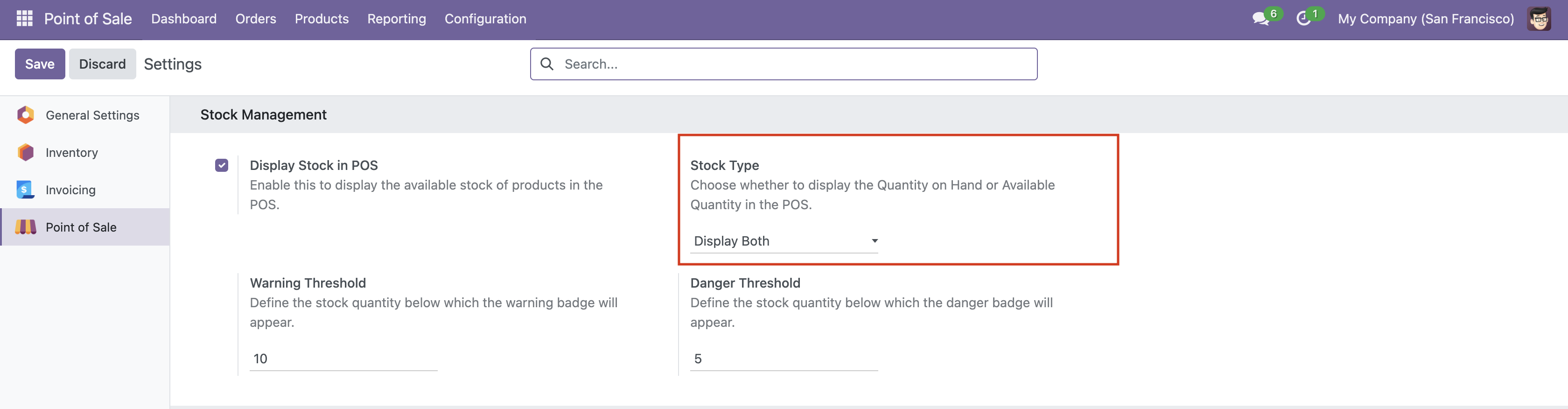Viewport: 1568px width, 409px height.
Task: Click the Stock Type dropdown arrow
Action: 875,240
